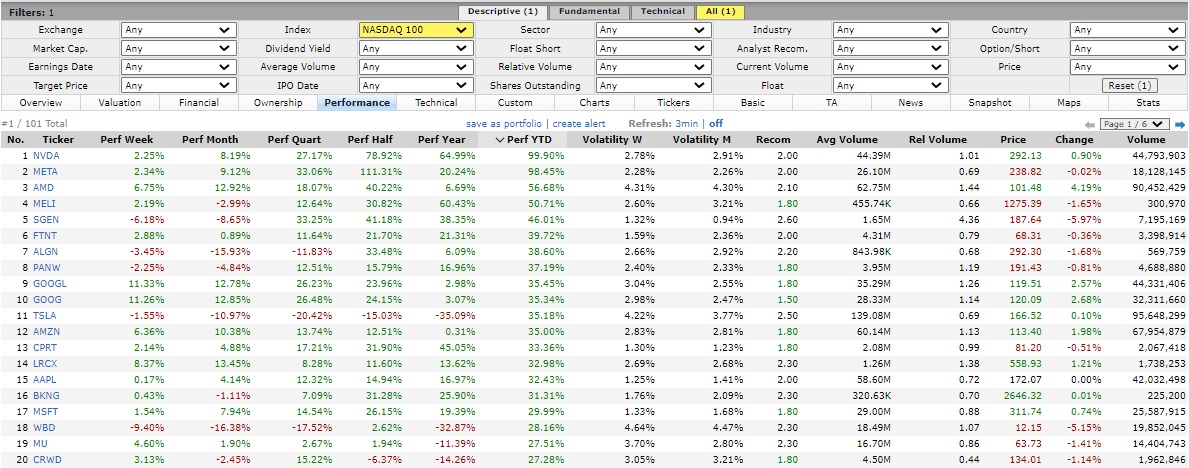Open the Overview view tab

coord(41,102)
